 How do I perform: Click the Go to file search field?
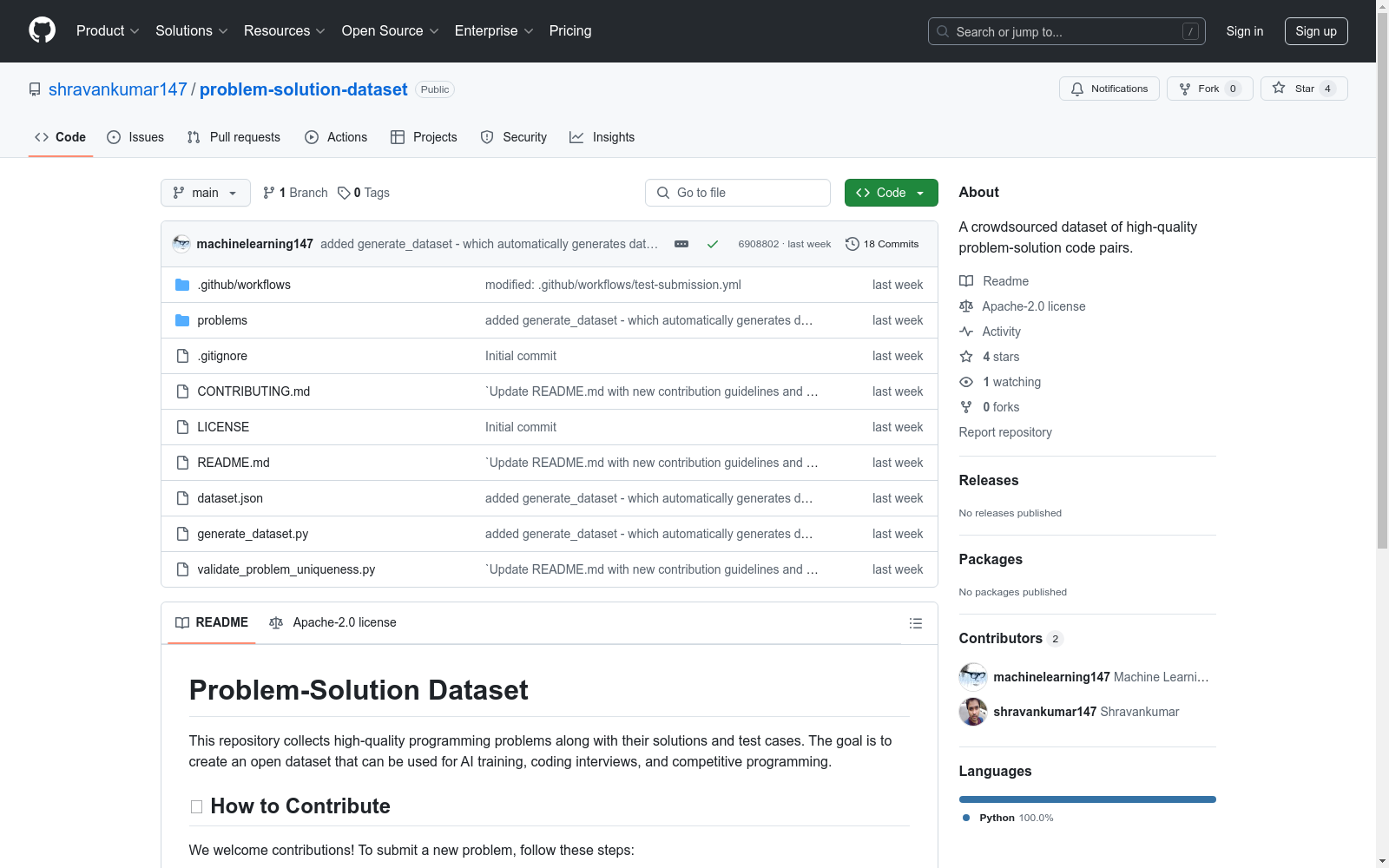pos(738,193)
